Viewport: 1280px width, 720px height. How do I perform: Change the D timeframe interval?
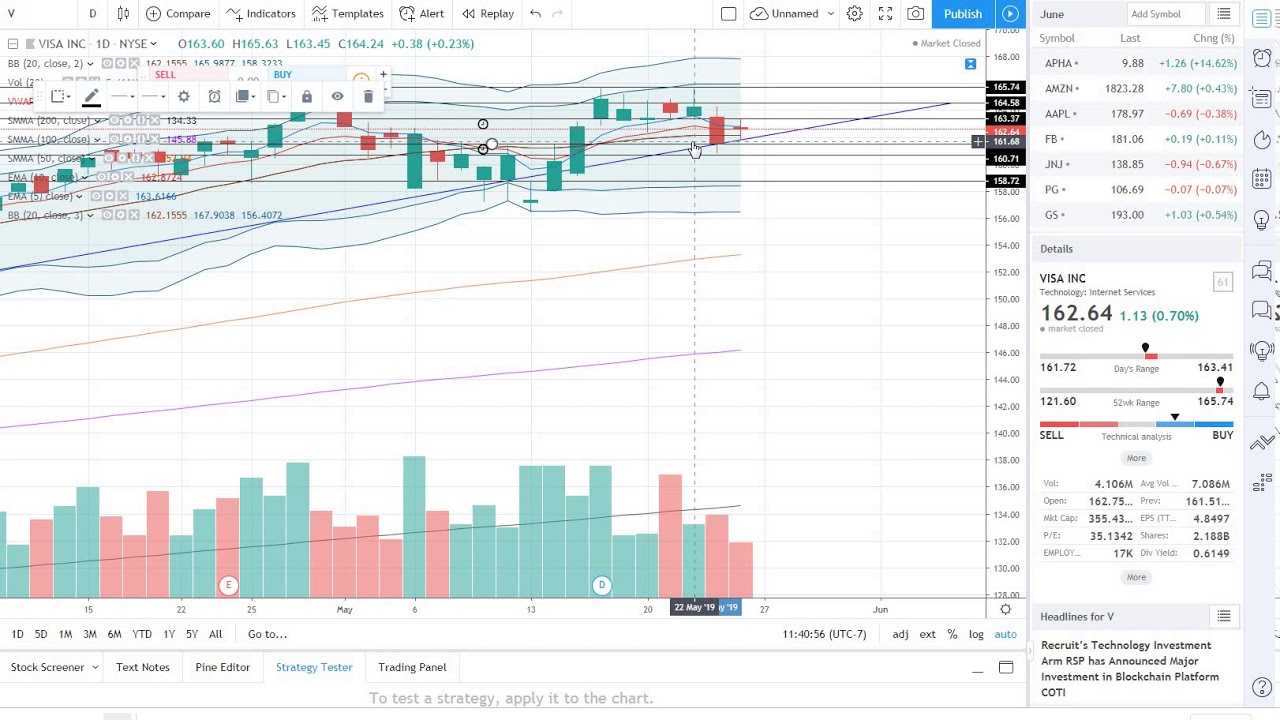92,14
